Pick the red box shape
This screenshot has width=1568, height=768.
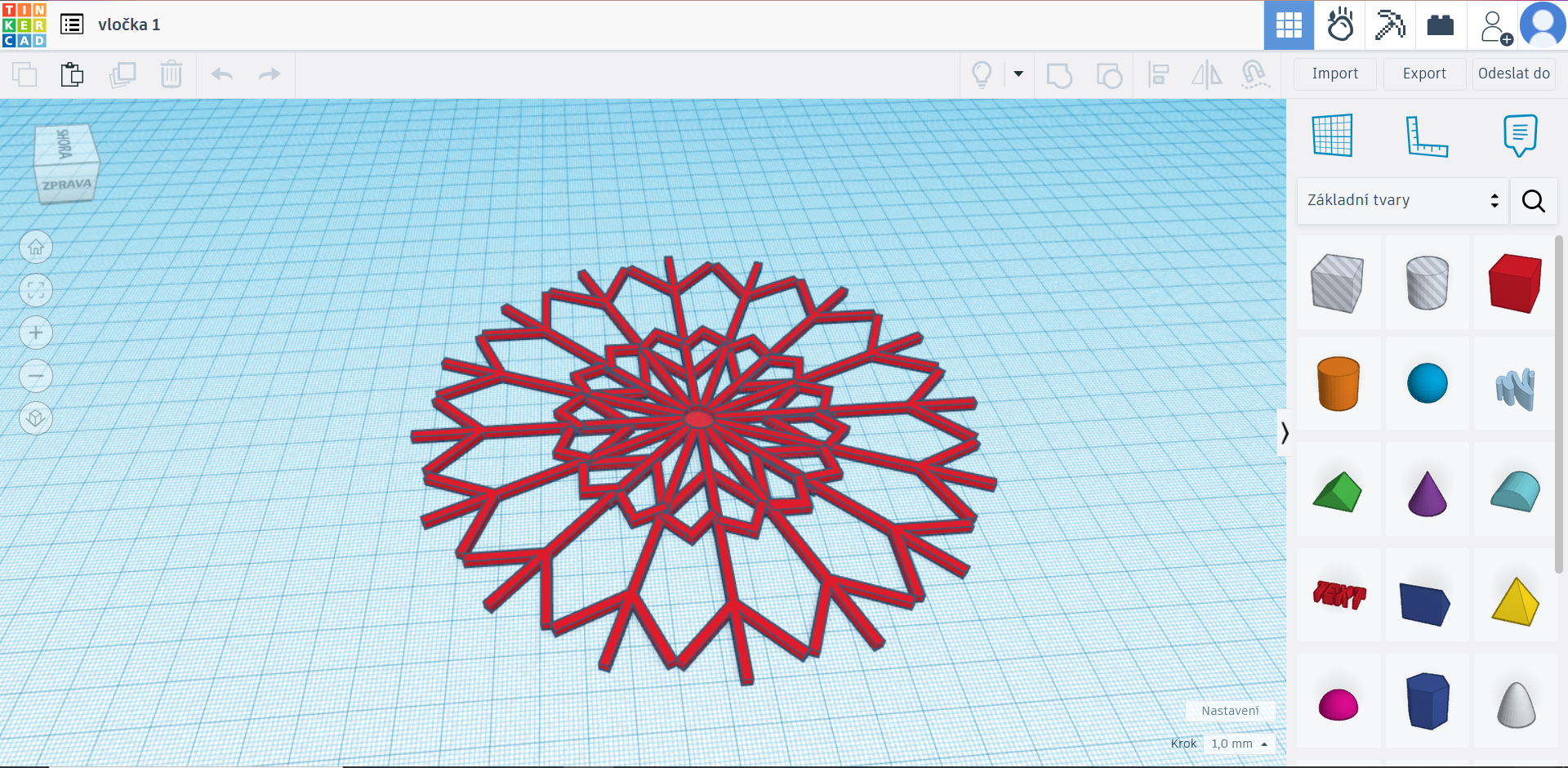point(1515,284)
